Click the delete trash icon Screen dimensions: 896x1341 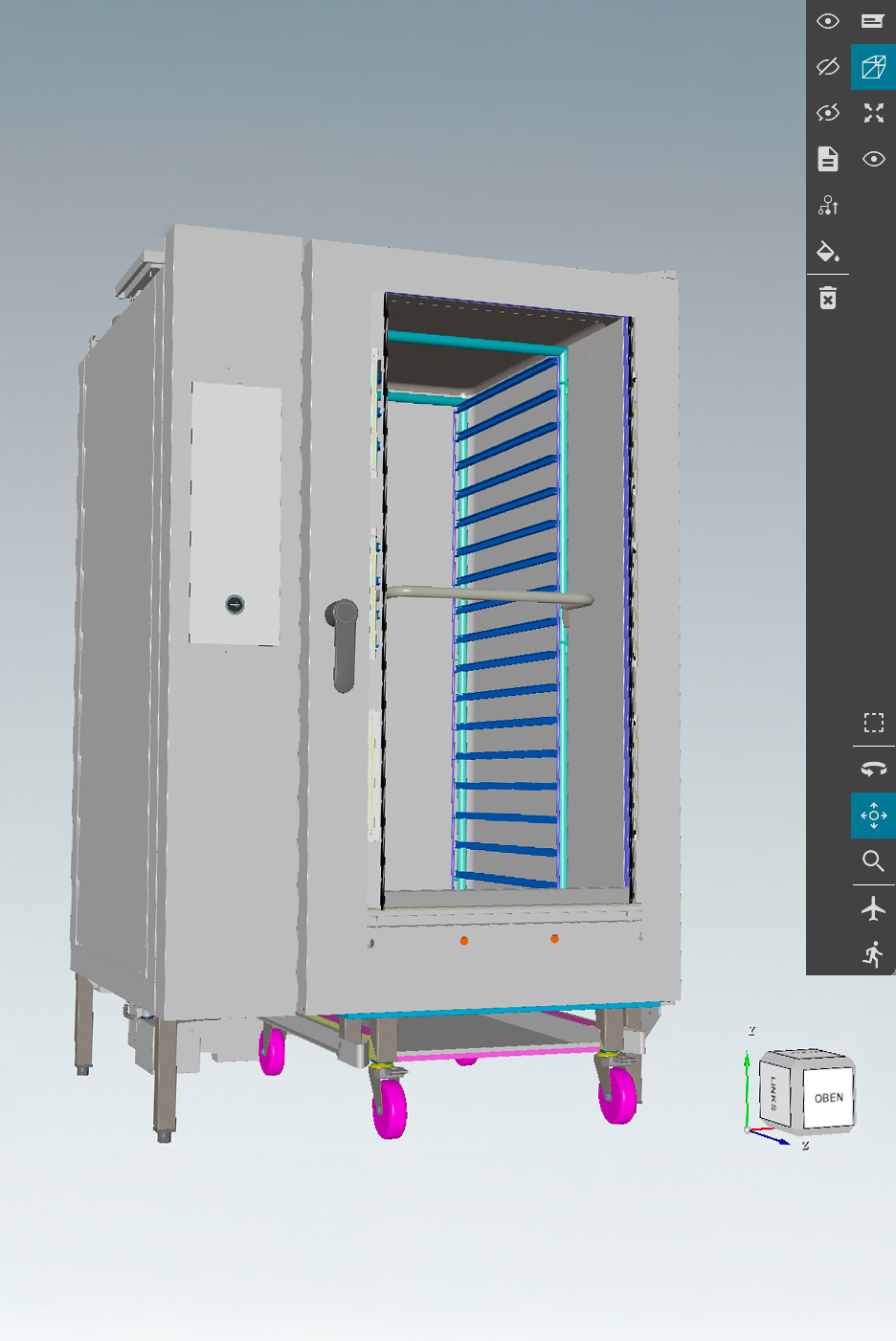pos(828,298)
